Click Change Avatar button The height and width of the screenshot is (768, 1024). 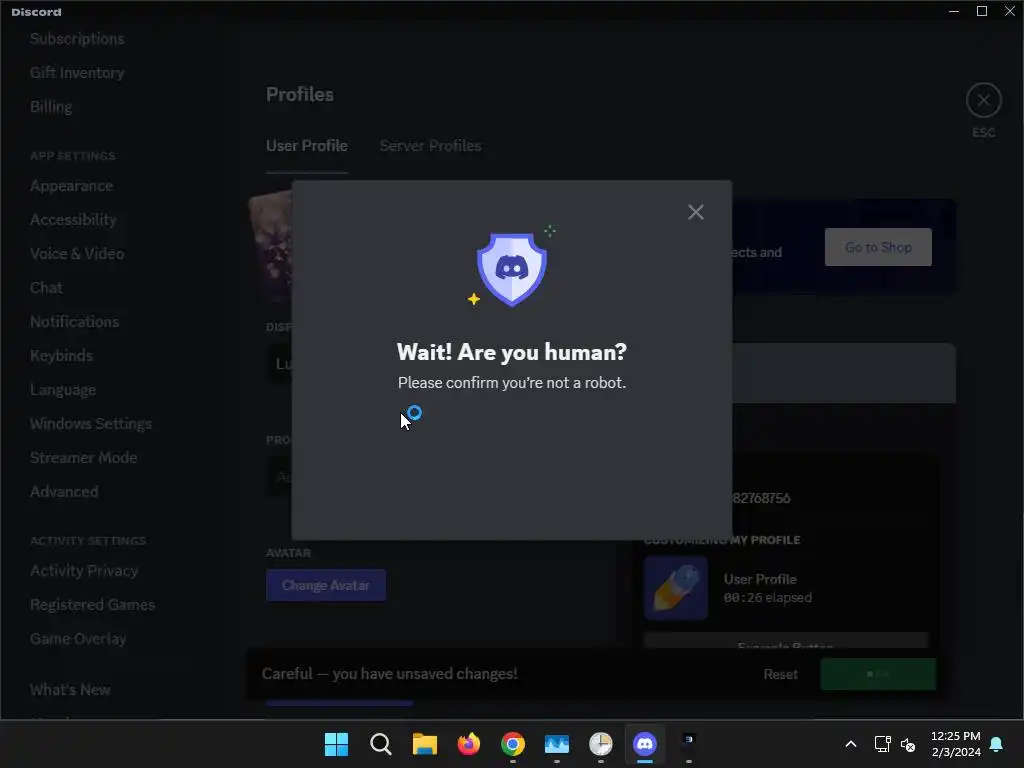[x=326, y=585]
